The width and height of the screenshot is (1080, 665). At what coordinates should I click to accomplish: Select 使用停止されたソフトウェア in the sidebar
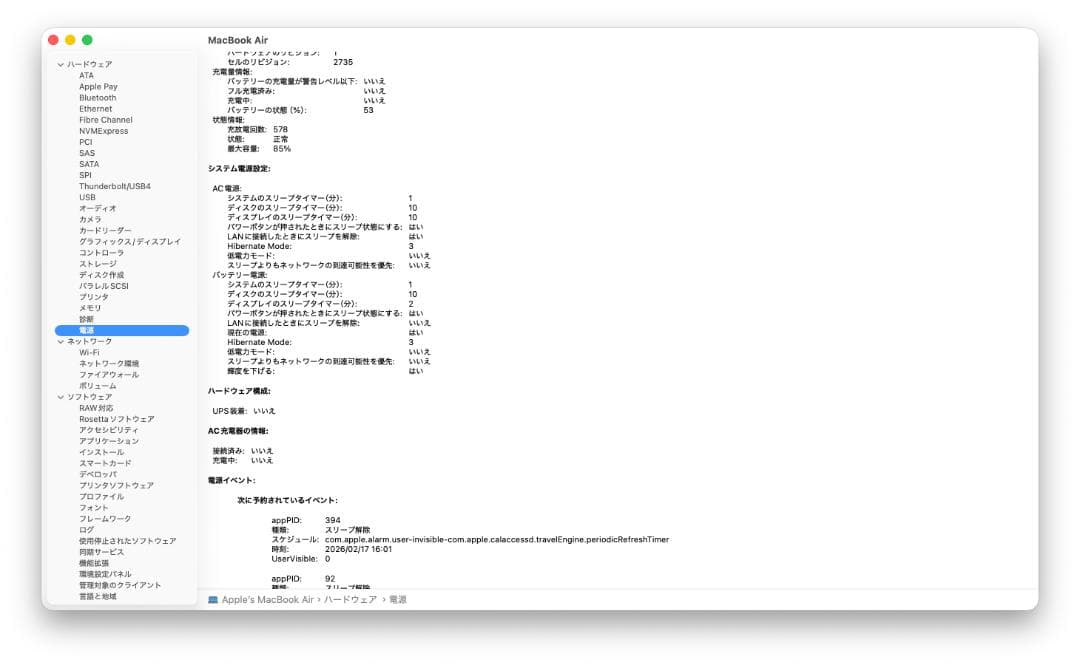(x=127, y=541)
